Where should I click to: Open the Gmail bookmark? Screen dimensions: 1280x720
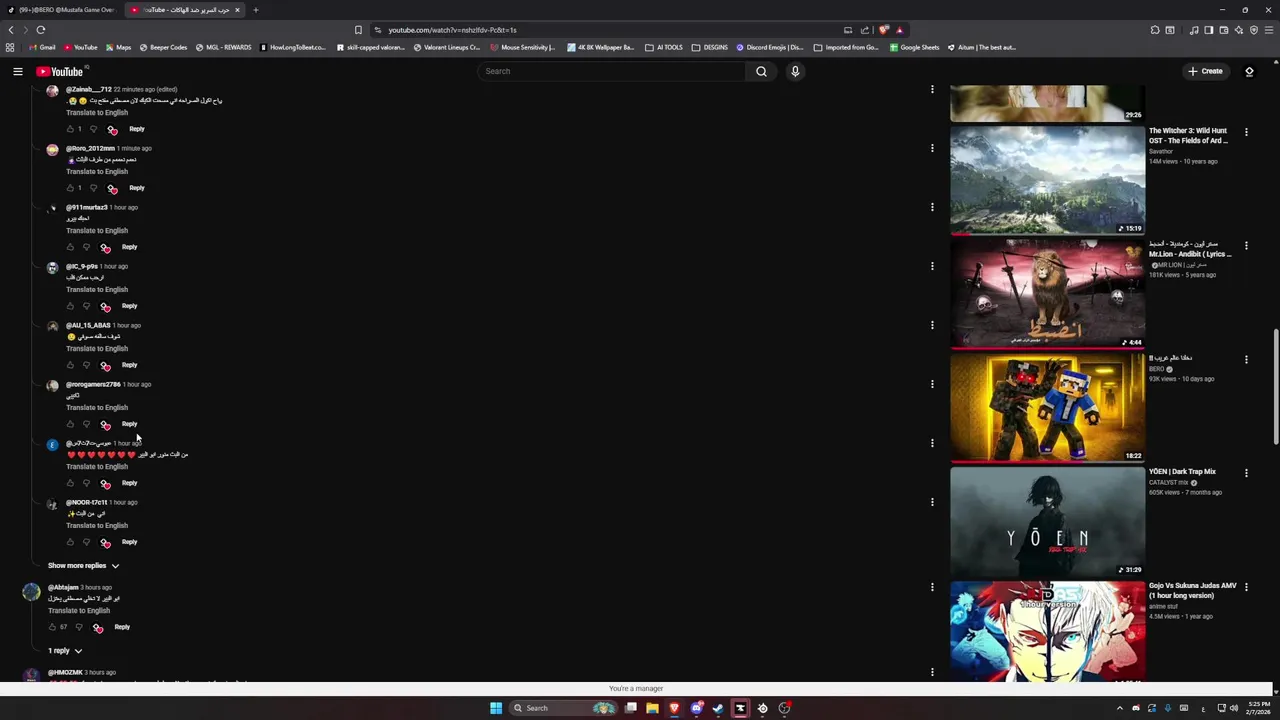tap(43, 47)
